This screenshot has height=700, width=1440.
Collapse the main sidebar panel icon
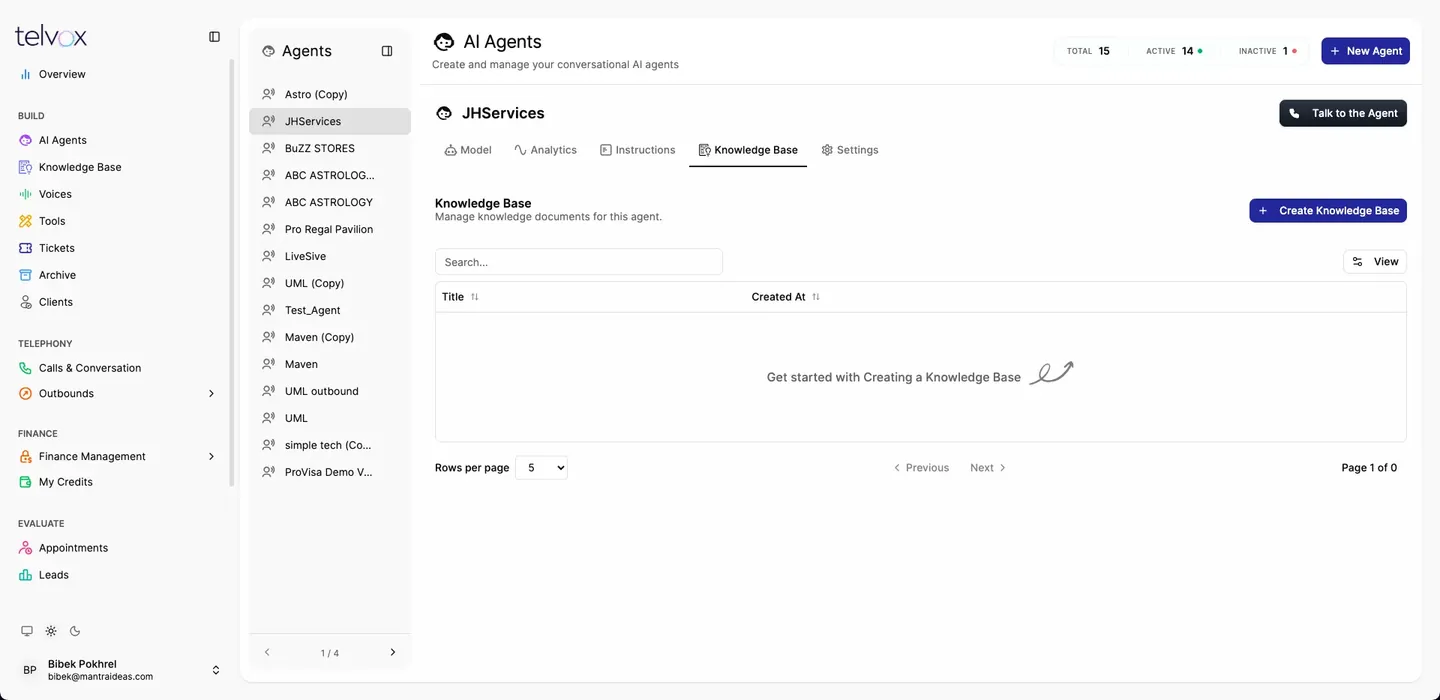(214, 37)
